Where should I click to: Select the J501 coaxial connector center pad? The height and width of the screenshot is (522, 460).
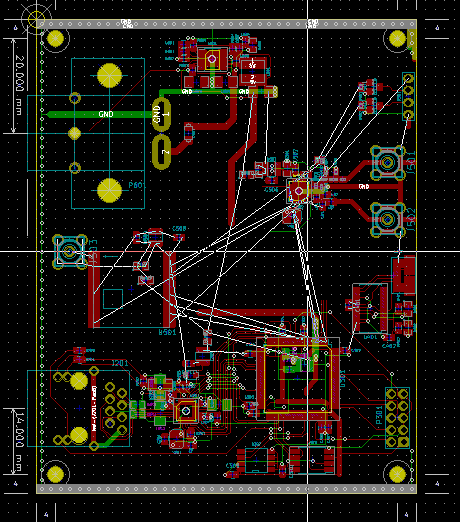388,163
